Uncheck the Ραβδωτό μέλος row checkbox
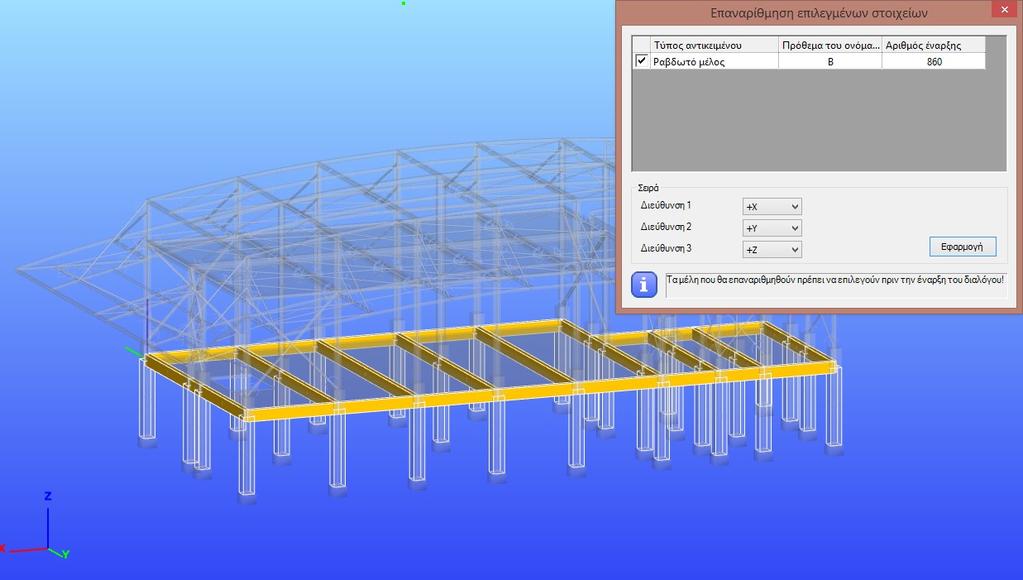Viewport: 1023px width, 580px height. point(641,61)
